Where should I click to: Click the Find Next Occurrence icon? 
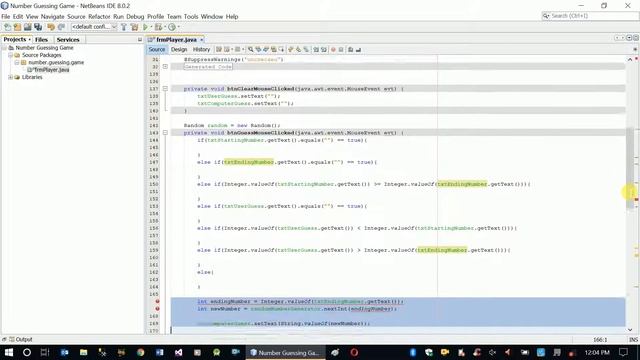[266, 49]
